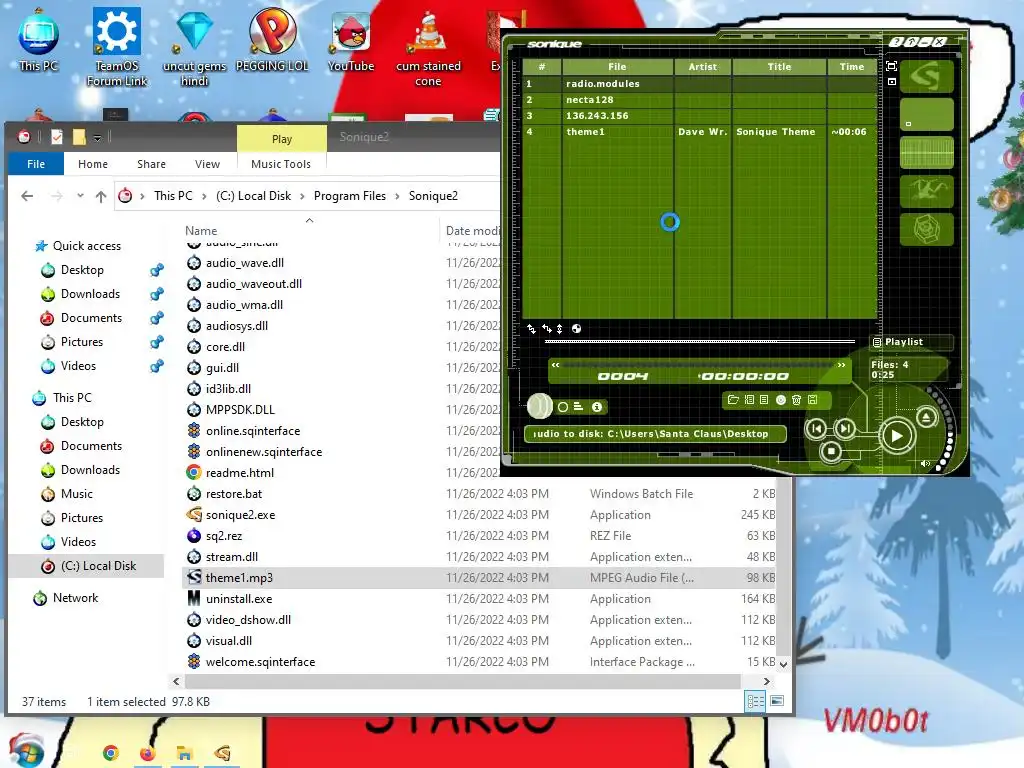
Task: Click Sonique's horizontal track progress line
Action: pos(699,341)
